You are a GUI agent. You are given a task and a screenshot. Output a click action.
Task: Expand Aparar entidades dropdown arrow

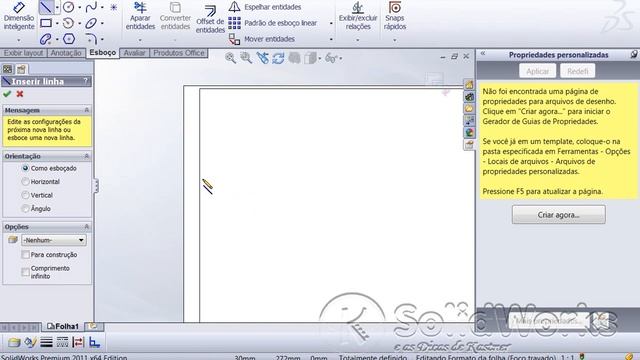click(x=140, y=40)
